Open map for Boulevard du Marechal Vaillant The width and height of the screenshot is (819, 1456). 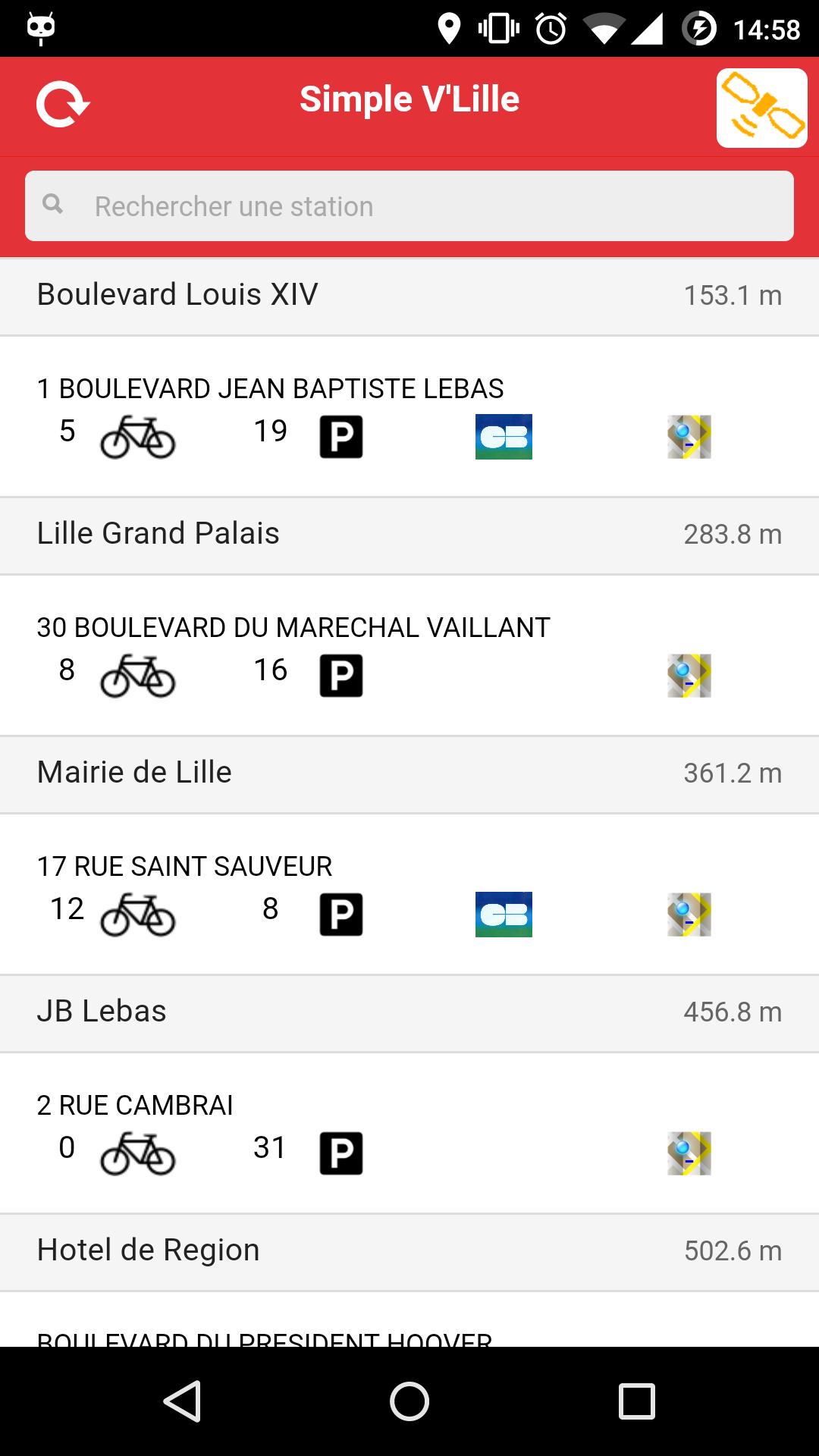pyautogui.click(x=689, y=676)
